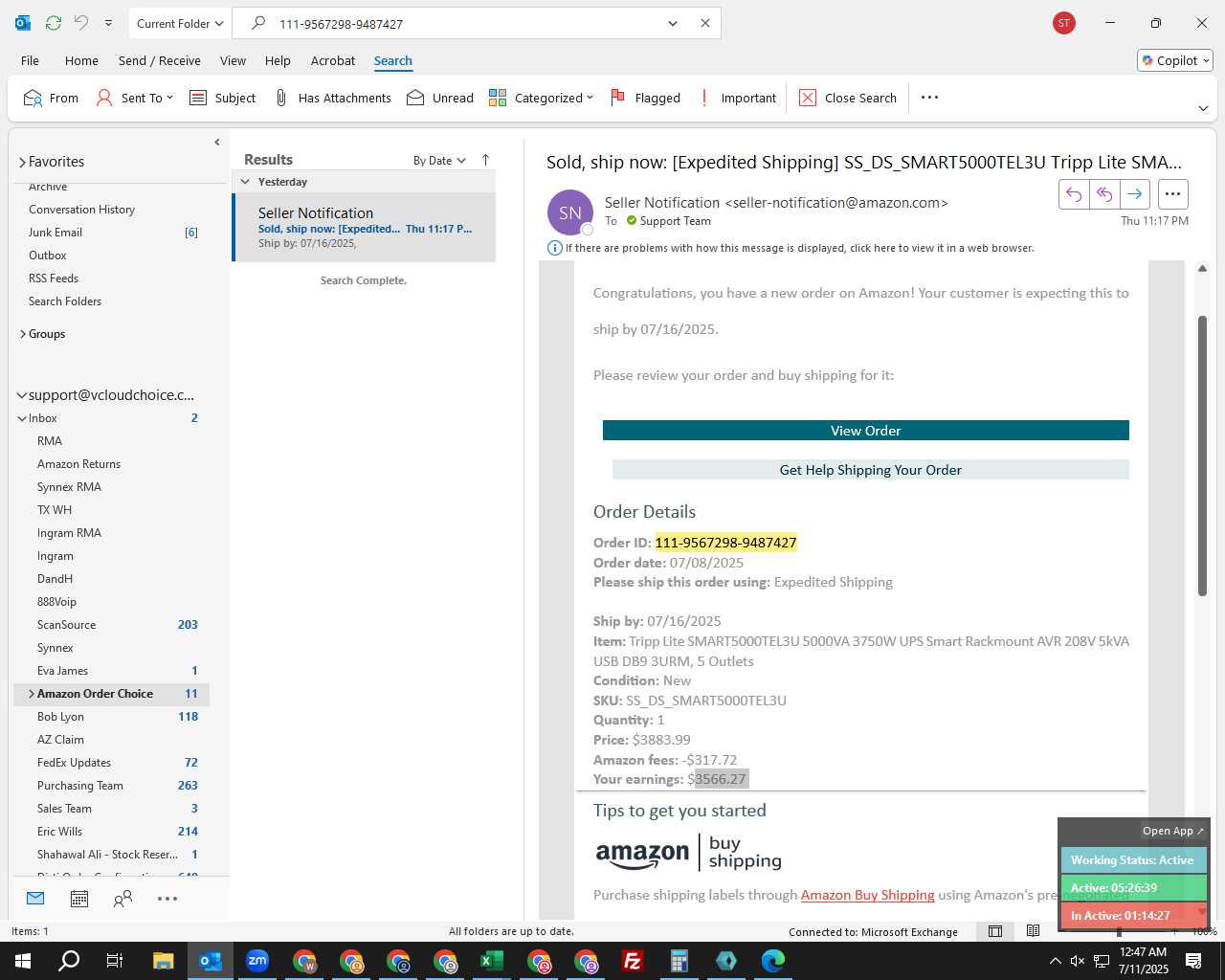Click the View Order button
1225x980 pixels.
pyautogui.click(x=866, y=431)
